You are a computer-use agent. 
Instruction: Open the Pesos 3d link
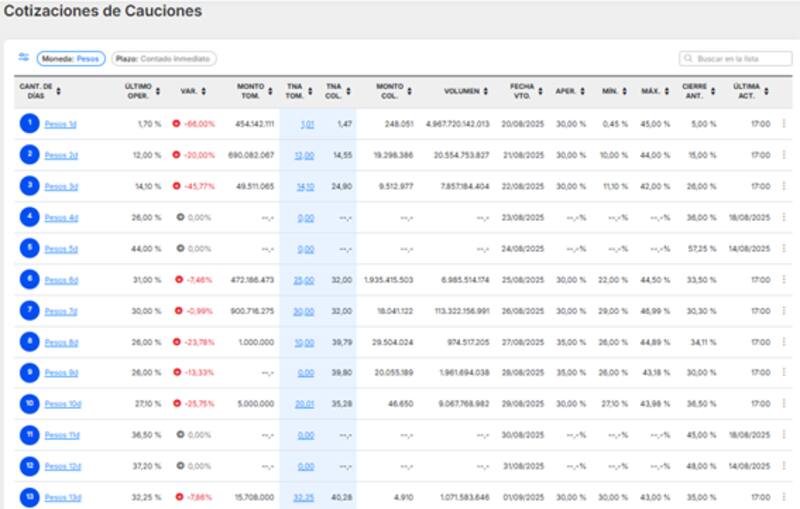[61, 186]
